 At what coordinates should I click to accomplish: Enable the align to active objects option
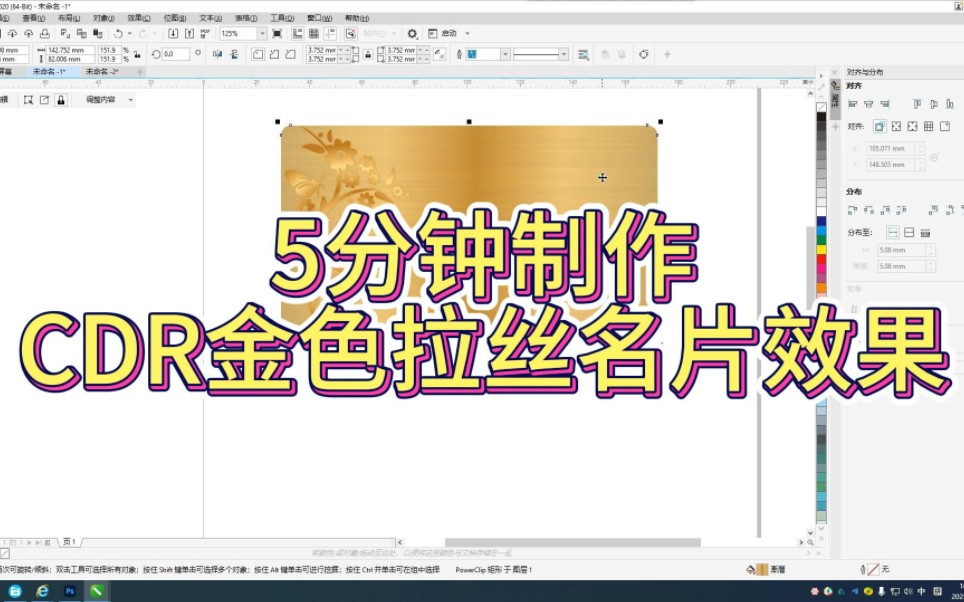coord(879,126)
